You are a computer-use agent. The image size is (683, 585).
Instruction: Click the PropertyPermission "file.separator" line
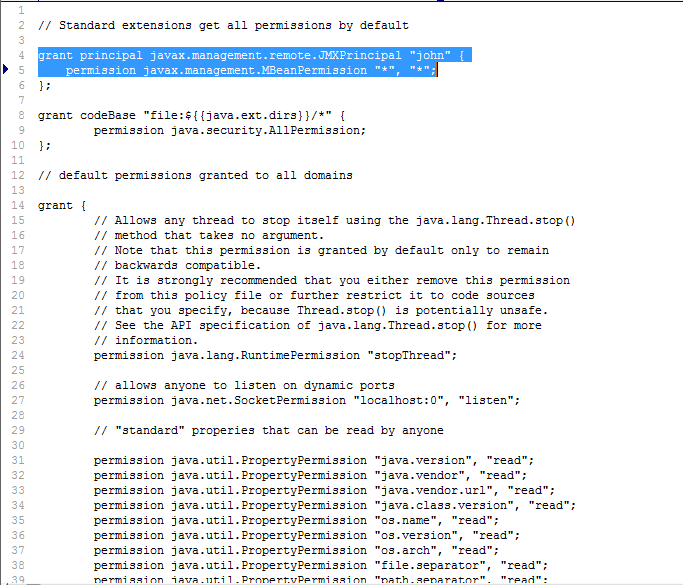pos(321,565)
